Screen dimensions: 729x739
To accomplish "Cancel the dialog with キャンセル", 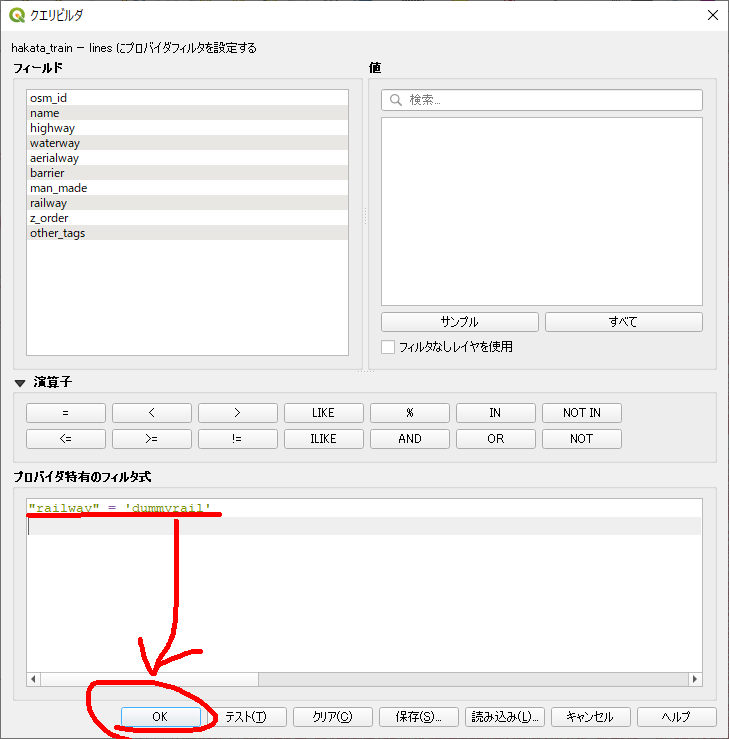I will (589, 717).
